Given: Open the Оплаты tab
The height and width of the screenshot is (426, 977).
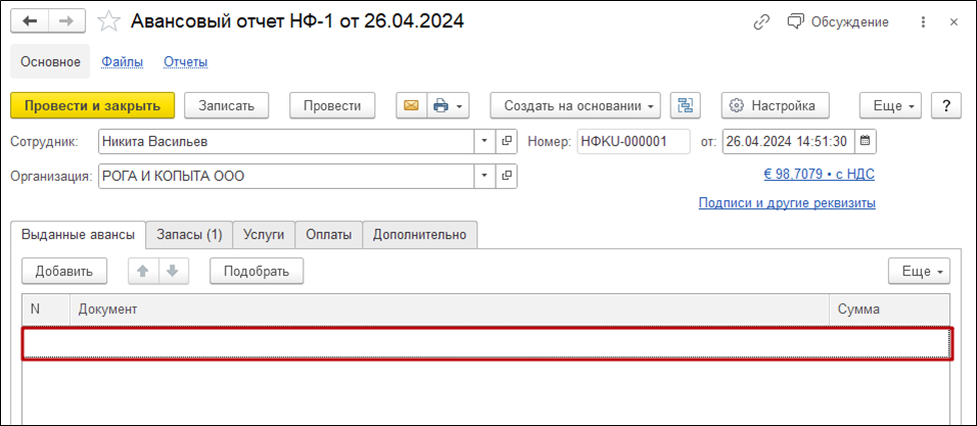Looking at the screenshot, I should [329, 235].
